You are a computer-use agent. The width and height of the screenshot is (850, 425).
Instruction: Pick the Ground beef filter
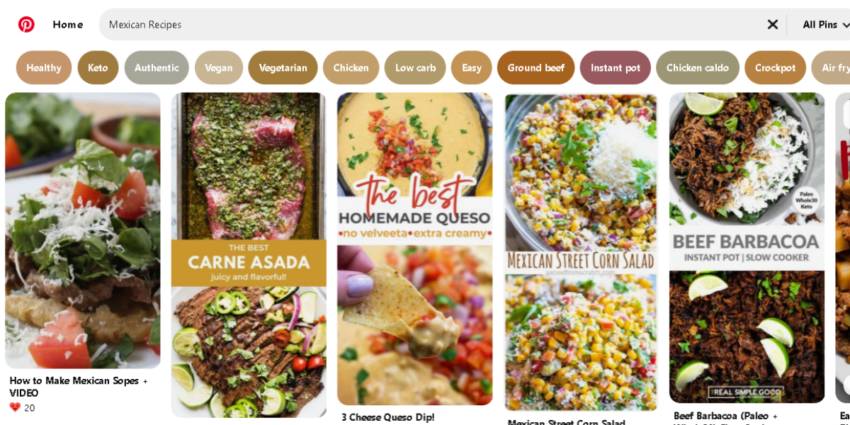(536, 68)
